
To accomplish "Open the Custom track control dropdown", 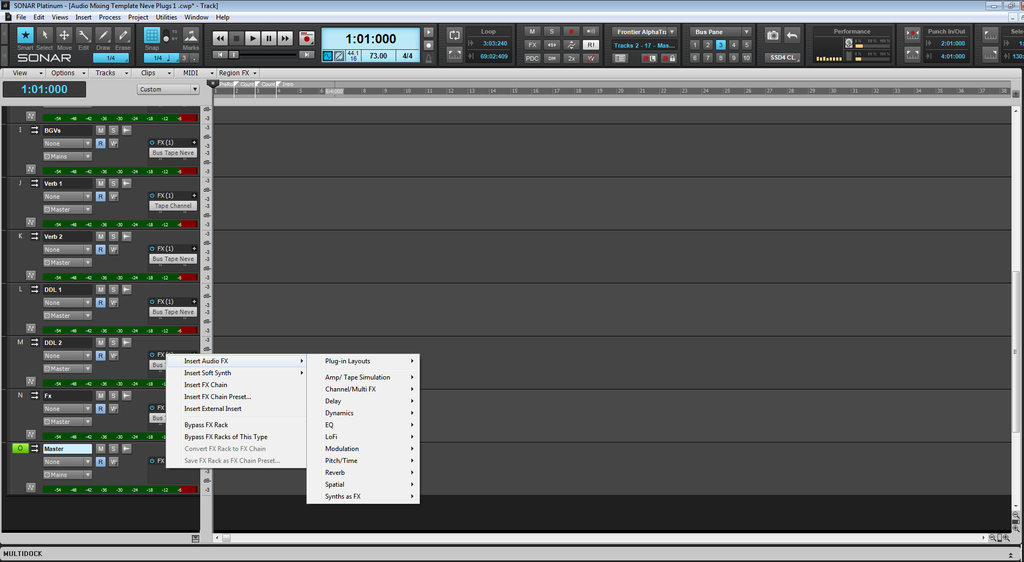I will click(168, 89).
